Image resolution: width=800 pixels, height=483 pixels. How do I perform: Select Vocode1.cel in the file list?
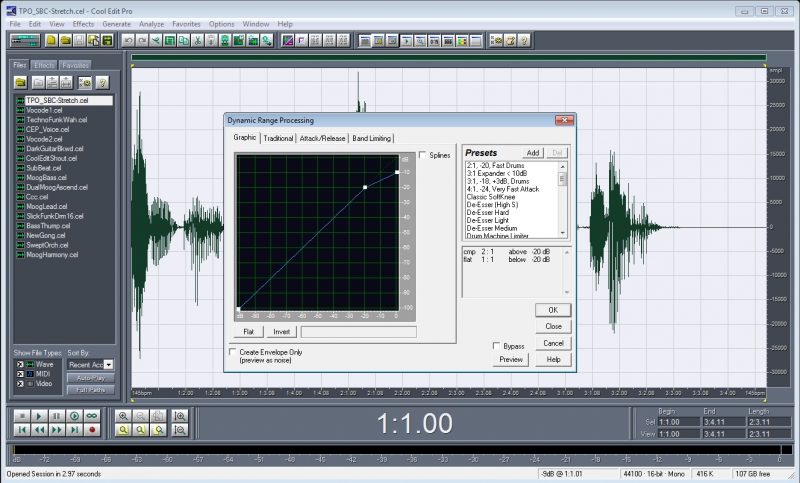coord(44,110)
